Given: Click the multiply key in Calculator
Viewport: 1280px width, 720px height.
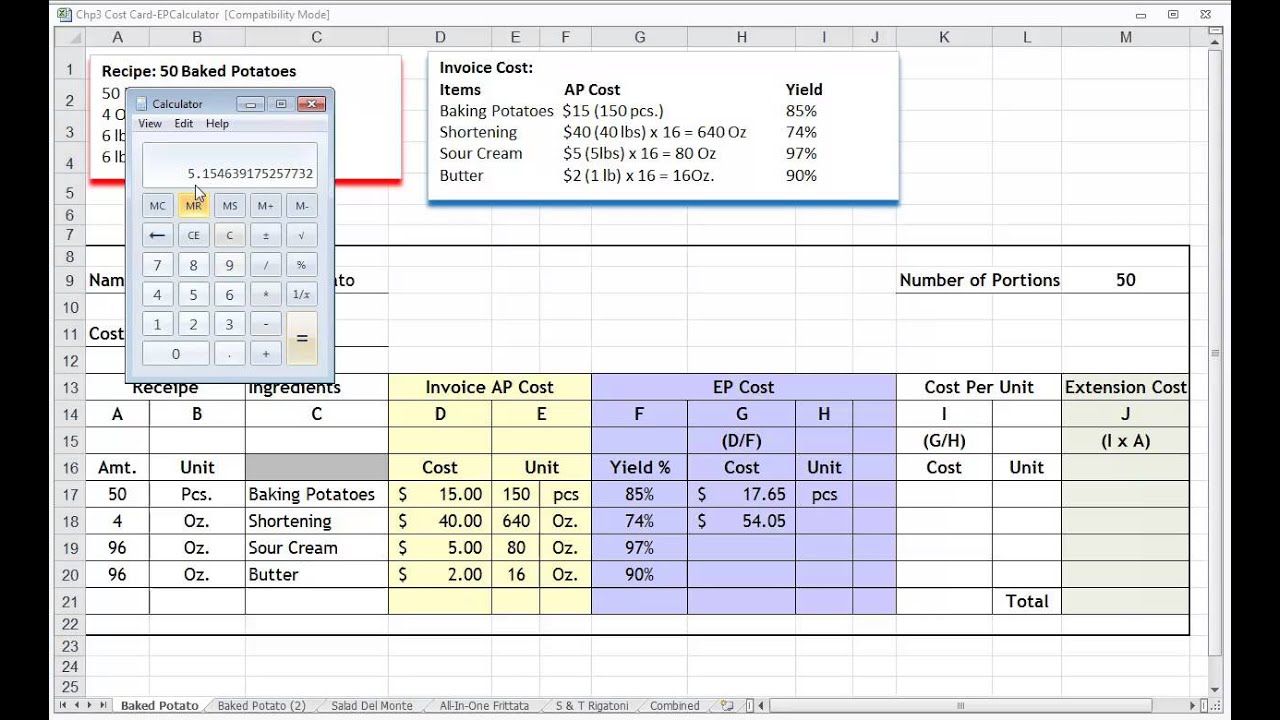Looking at the screenshot, I should pyautogui.click(x=266, y=295).
